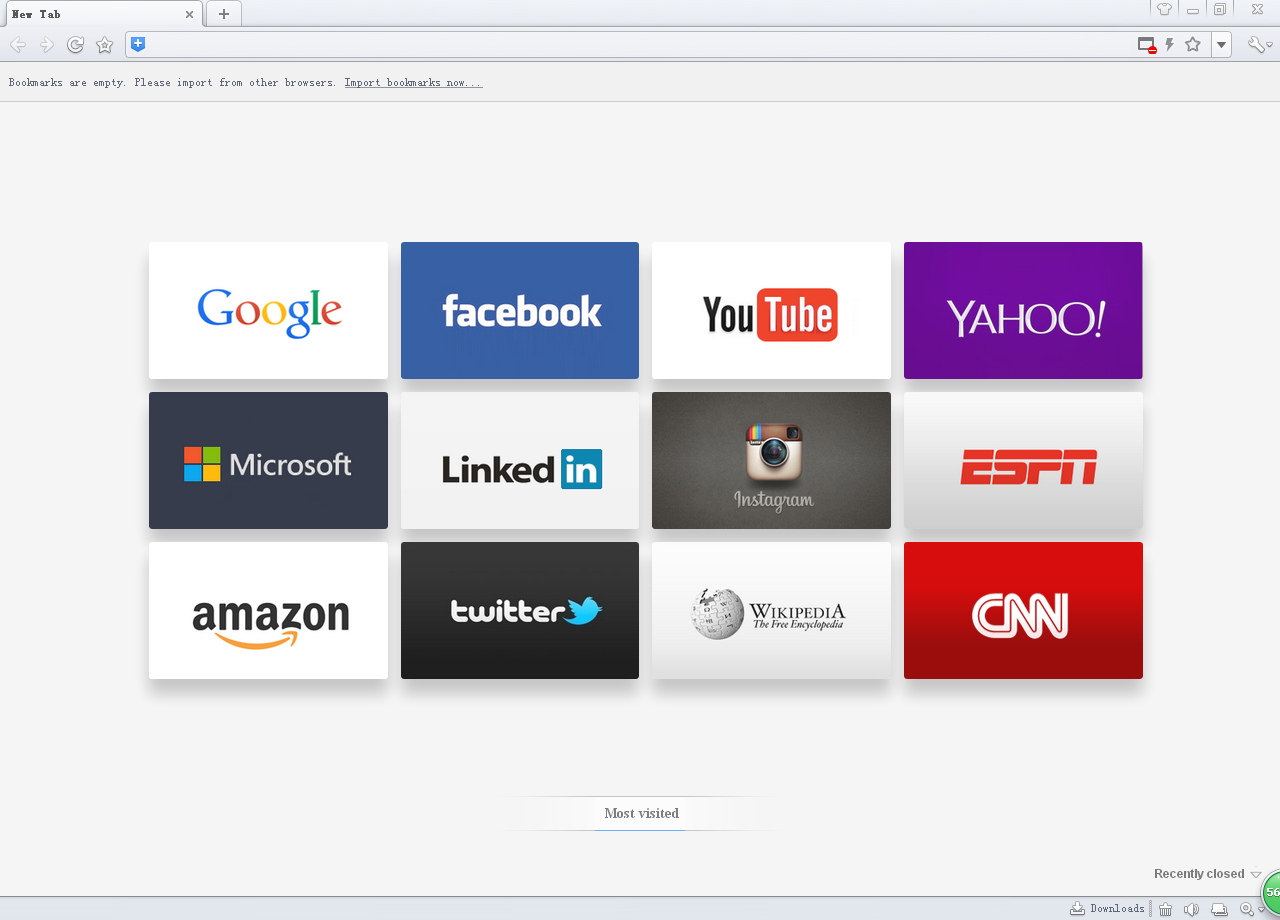This screenshot has width=1280, height=920.
Task: Open the zoom magnifier icon
Action: click(1247, 909)
